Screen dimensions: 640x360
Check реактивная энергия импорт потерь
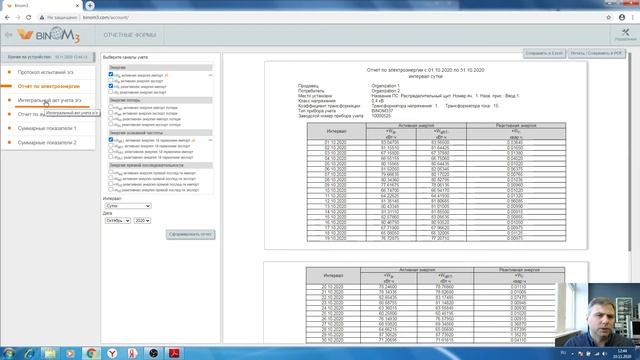(x=111, y=118)
